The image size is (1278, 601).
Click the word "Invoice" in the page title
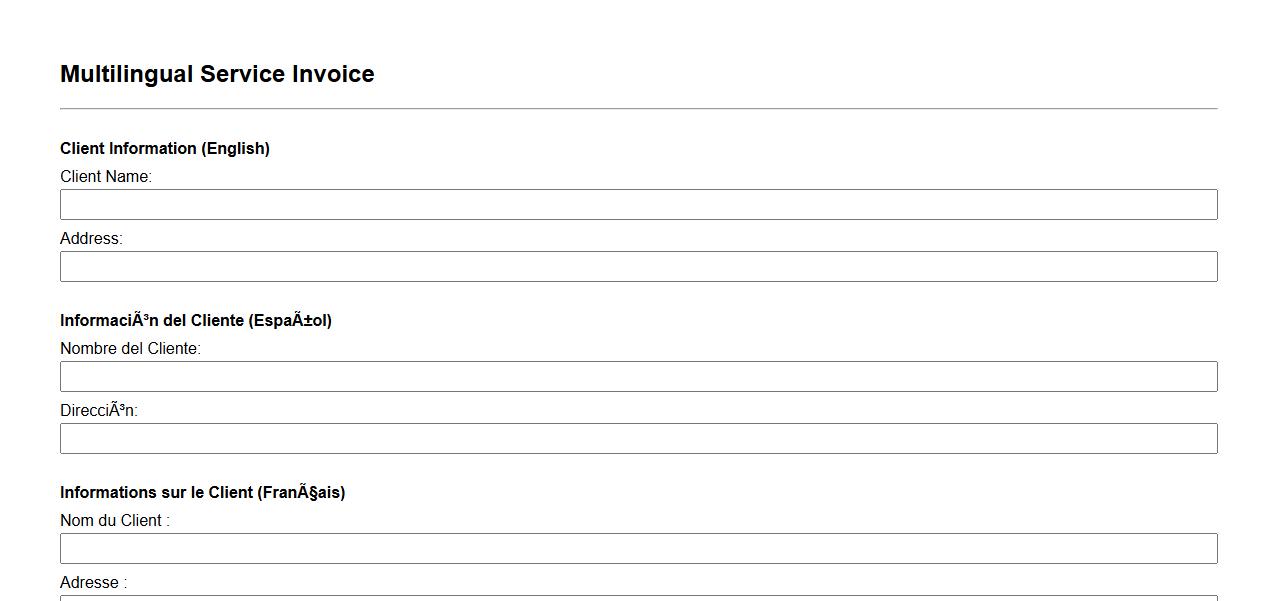coord(333,74)
